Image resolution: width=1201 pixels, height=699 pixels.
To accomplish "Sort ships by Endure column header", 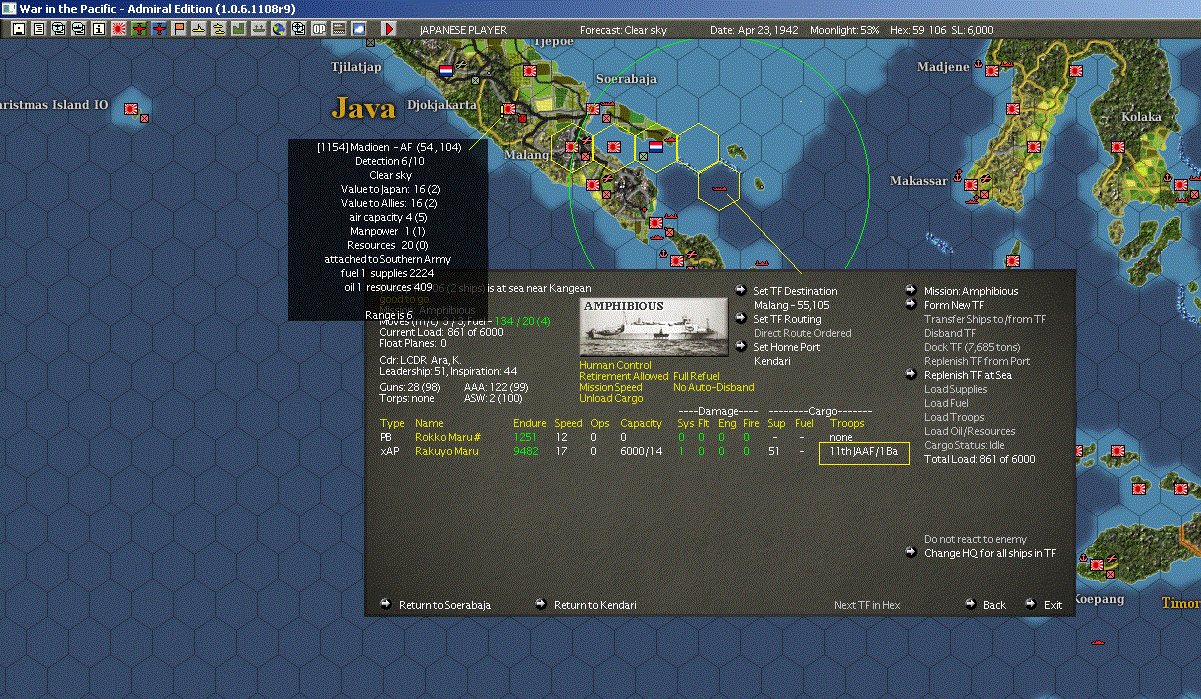I will coord(529,423).
